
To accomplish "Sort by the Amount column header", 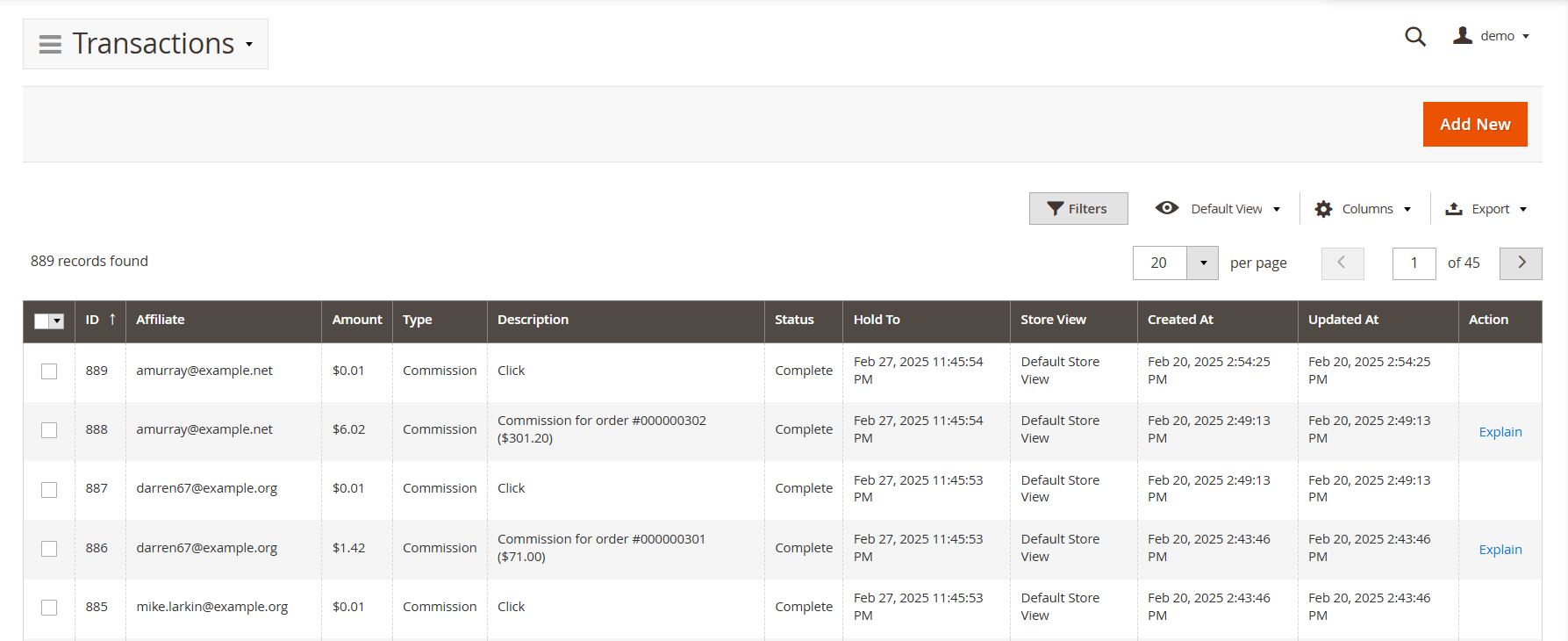I will 356,320.
